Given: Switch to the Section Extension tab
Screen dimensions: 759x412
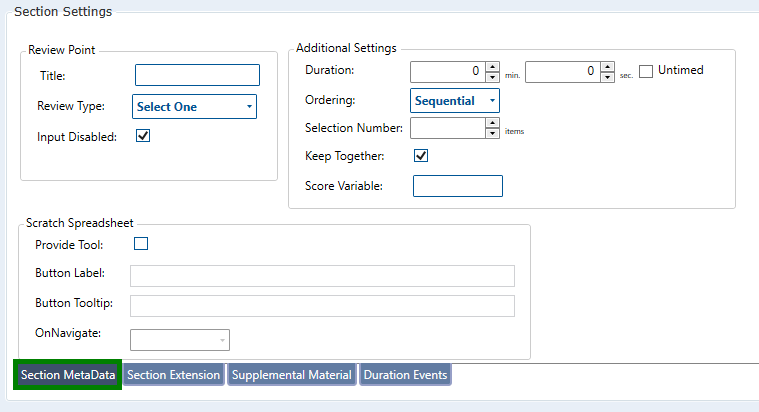Looking at the screenshot, I should (x=174, y=375).
